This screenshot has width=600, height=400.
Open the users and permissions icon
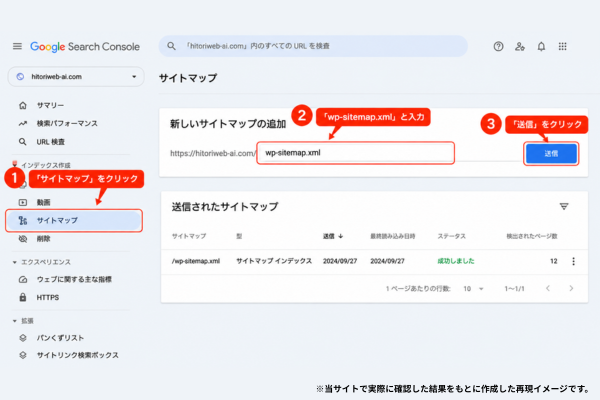[x=520, y=47]
